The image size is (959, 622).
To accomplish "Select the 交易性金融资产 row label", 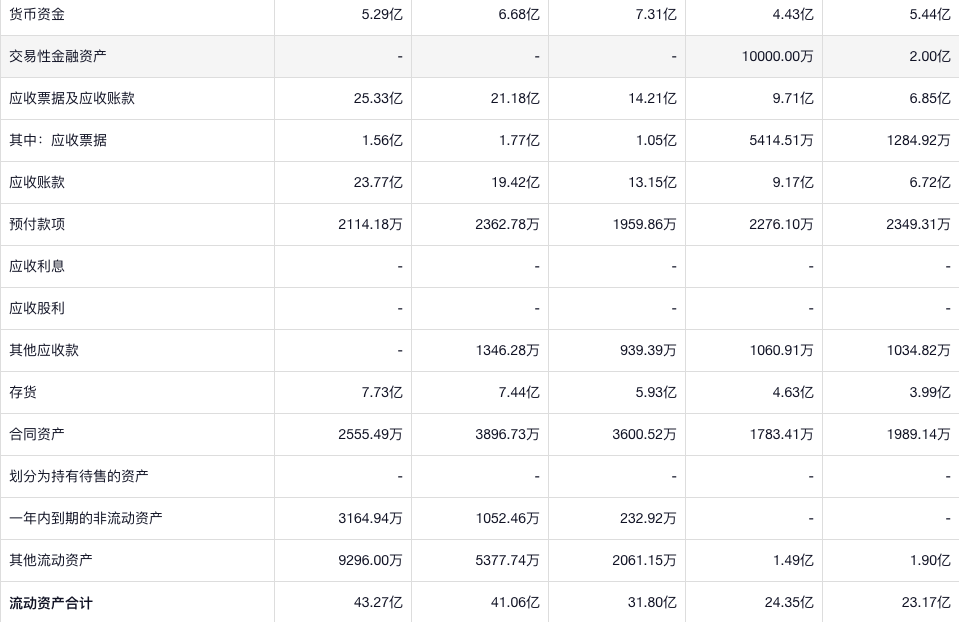I will click(58, 56).
